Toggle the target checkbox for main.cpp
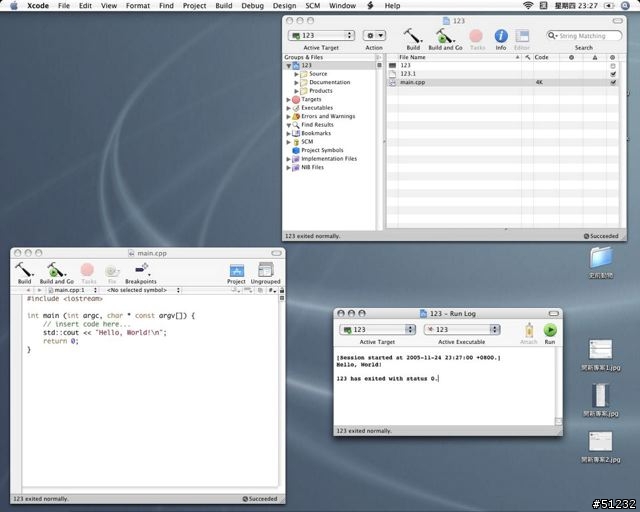 (x=612, y=82)
